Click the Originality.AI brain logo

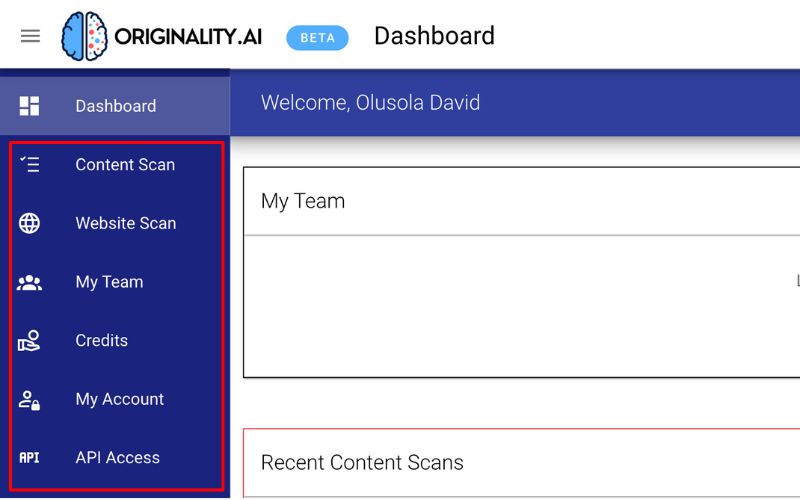(84, 37)
